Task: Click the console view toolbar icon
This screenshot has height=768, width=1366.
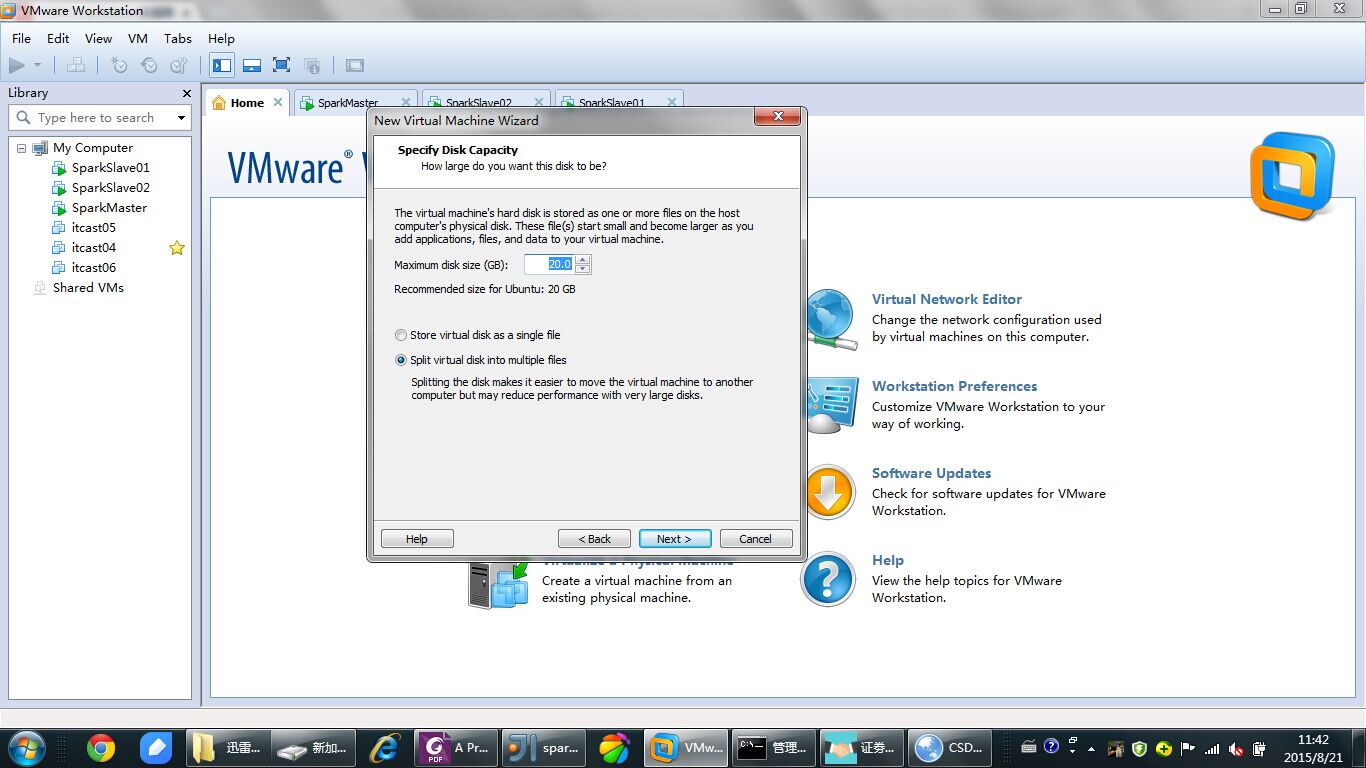Action: click(x=354, y=65)
